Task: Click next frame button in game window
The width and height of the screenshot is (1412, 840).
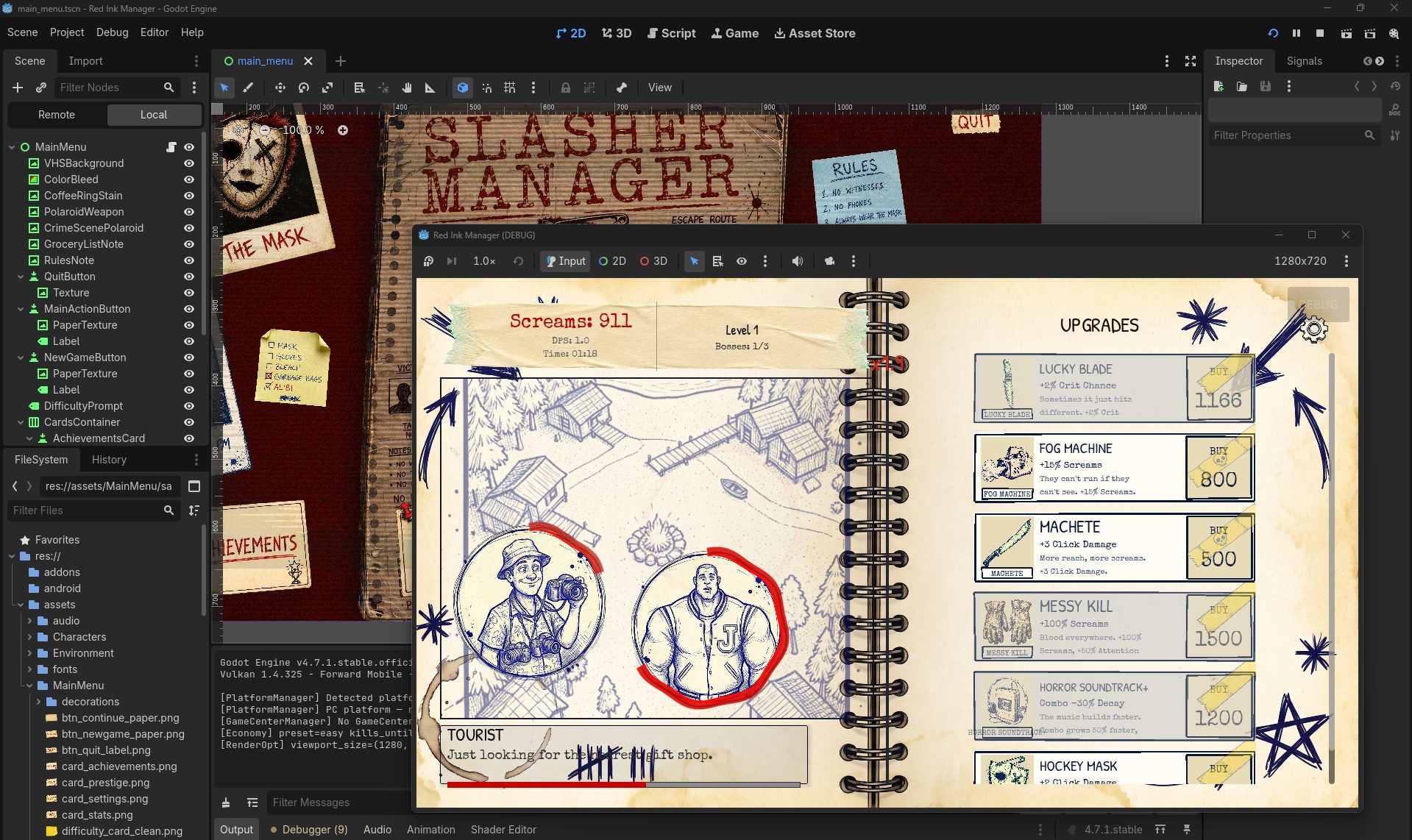Action: [452, 261]
